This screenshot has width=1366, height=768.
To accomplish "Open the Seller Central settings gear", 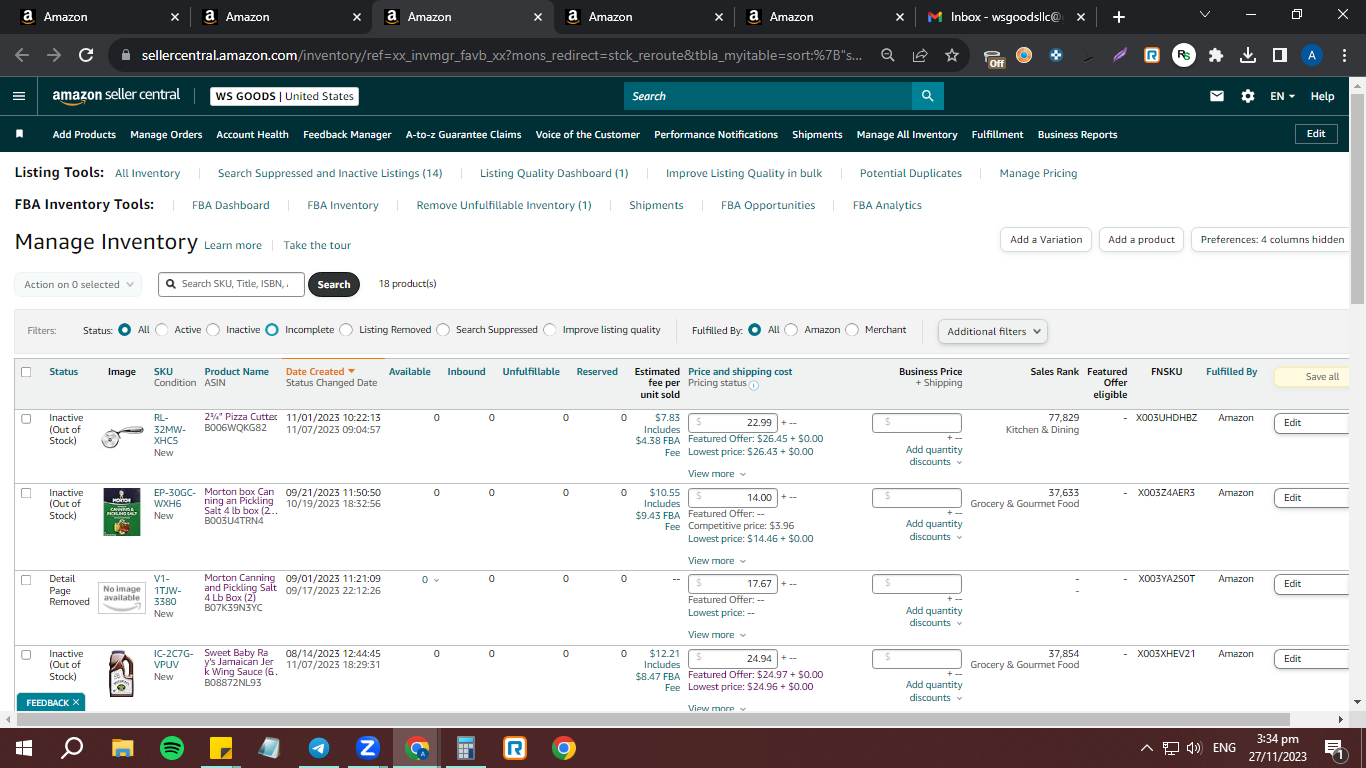I will (1247, 96).
